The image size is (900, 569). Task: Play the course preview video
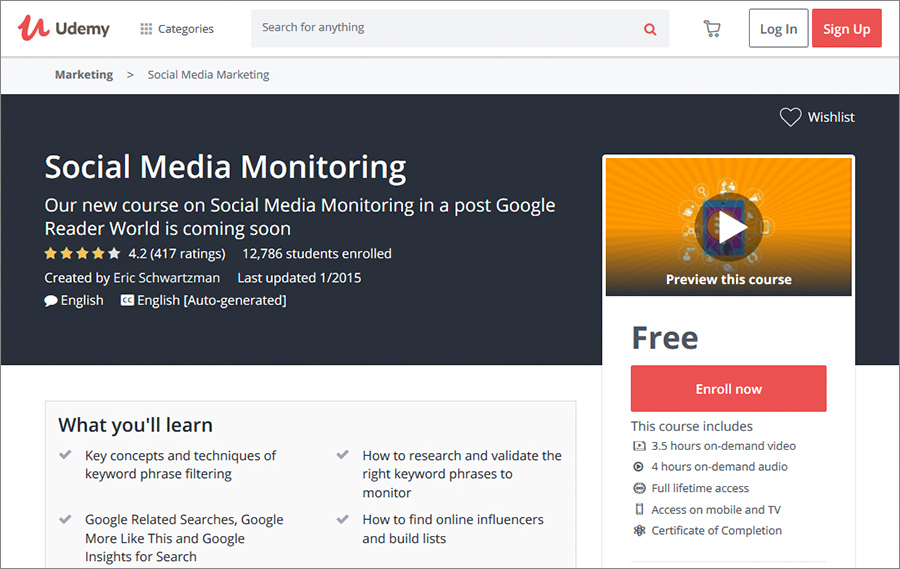729,227
